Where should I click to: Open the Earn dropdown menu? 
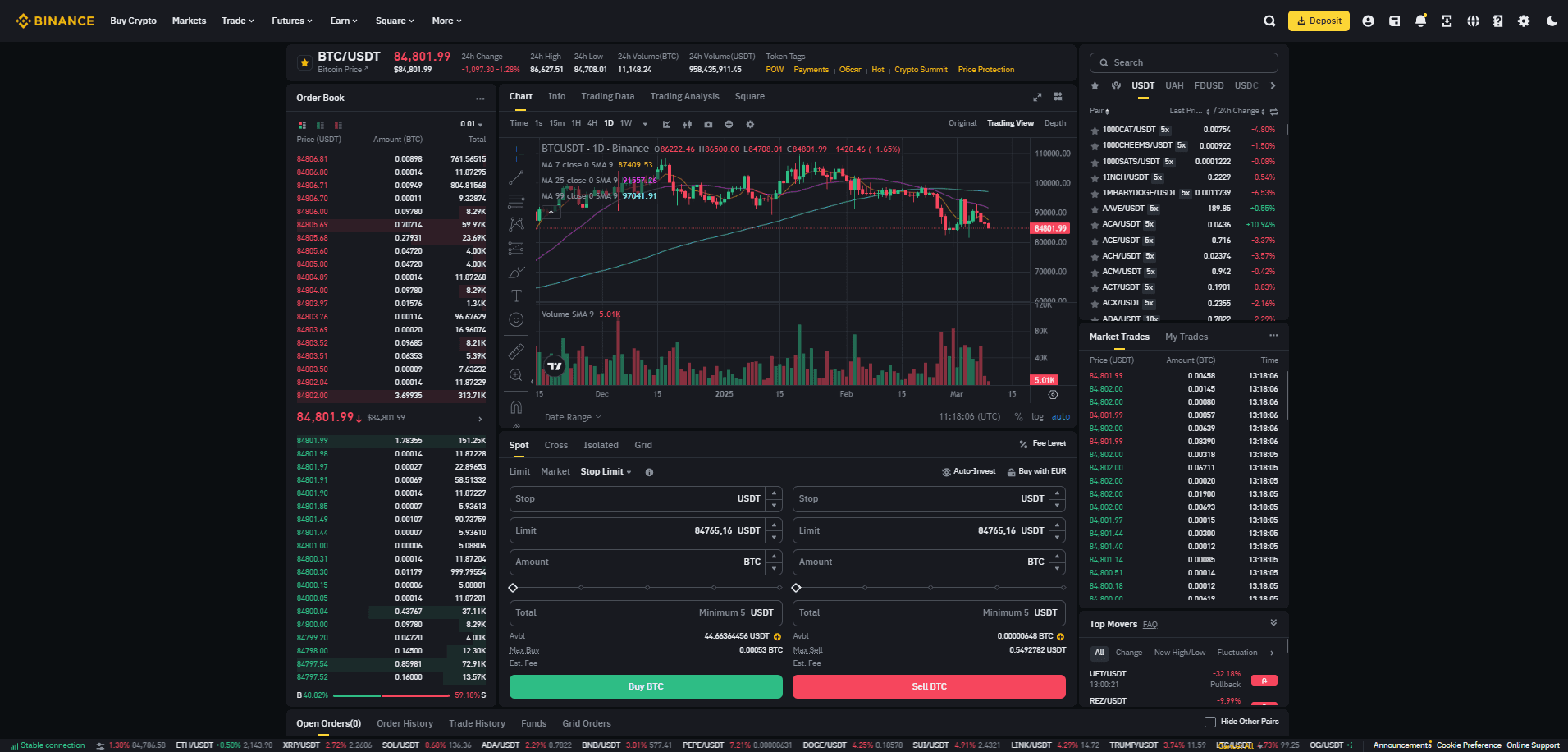[x=344, y=21]
